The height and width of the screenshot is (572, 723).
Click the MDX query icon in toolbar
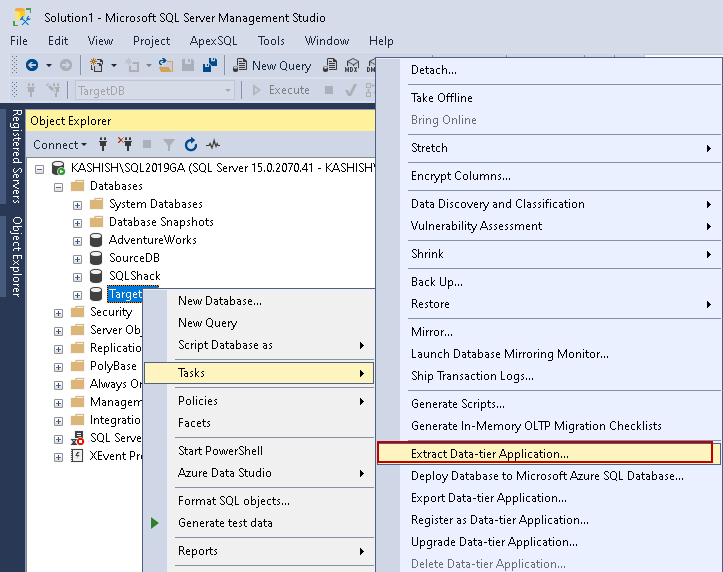point(352,65)
